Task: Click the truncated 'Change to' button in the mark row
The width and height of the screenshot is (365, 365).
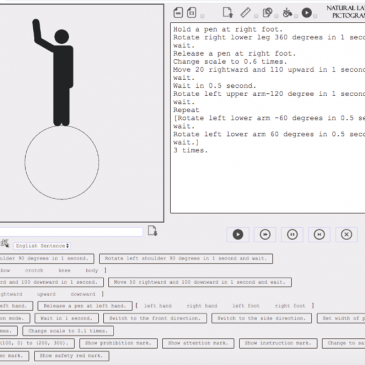Action: tap(344, 343)
